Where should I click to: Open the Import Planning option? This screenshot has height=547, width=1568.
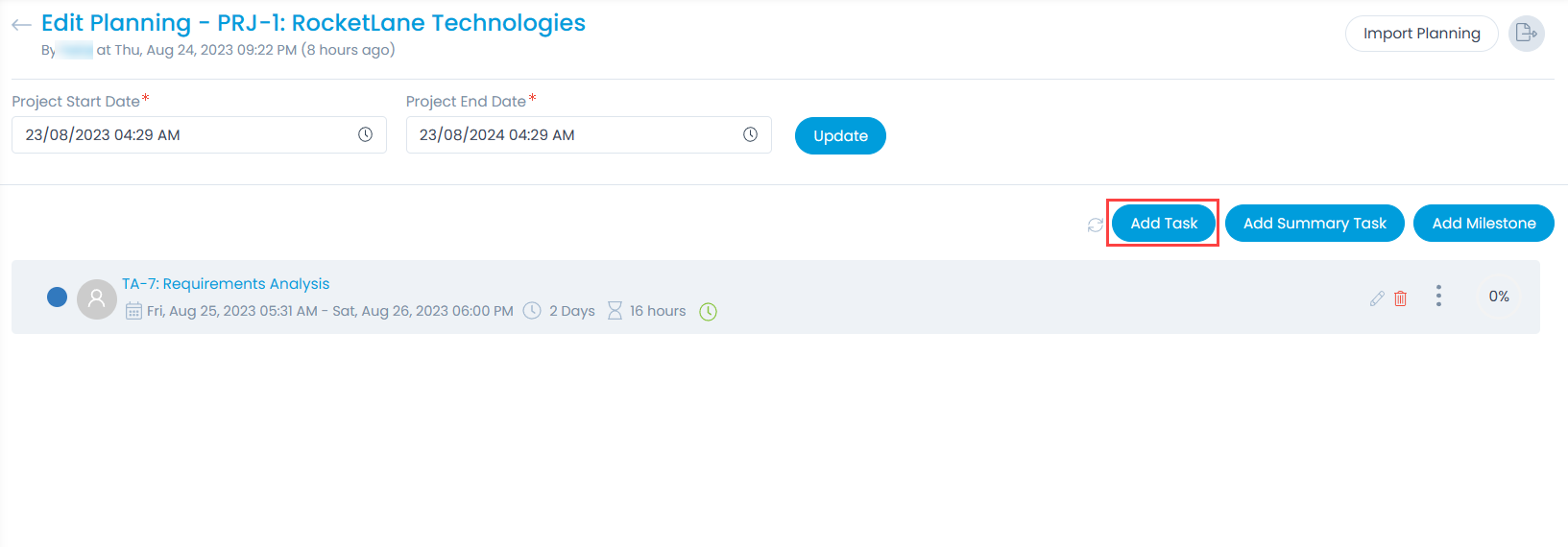tap(1421, 34)
